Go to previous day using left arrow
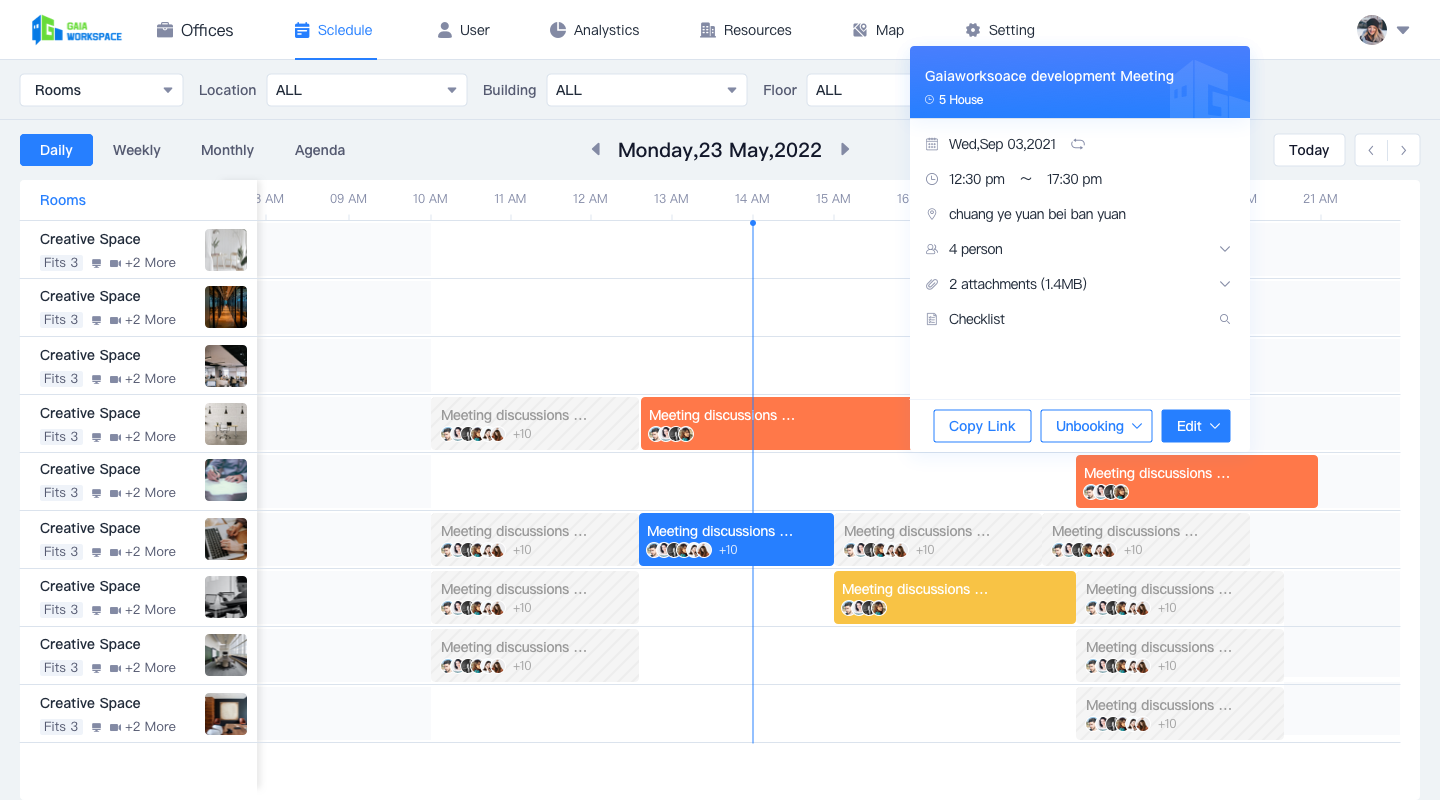1440x800 pixels. point(596,150)
